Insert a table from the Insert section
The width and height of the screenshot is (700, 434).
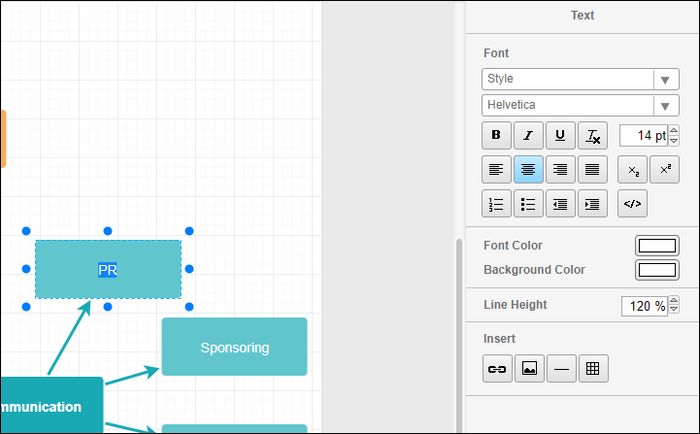click(593, 369)
